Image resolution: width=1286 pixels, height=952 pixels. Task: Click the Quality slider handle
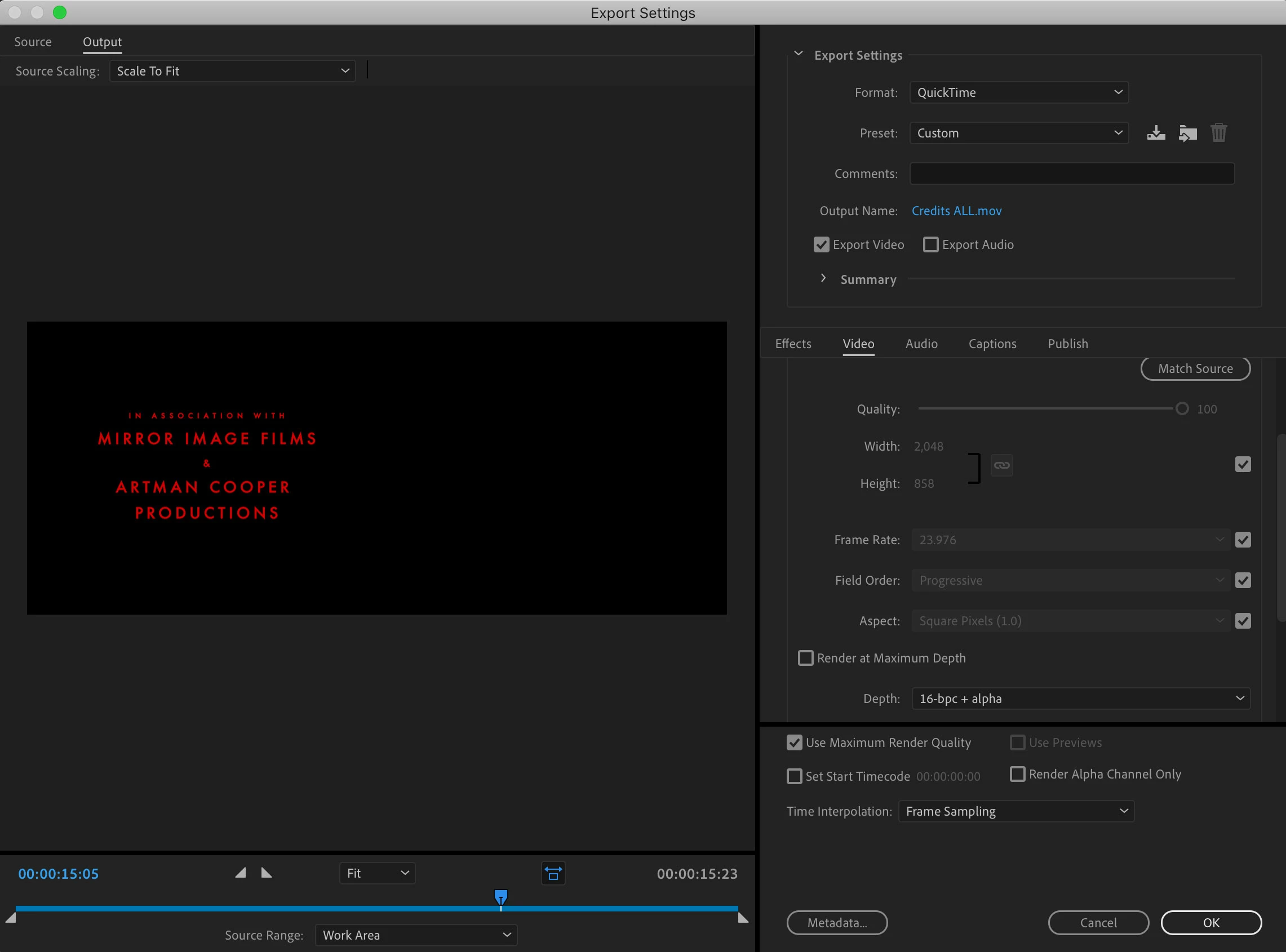pos(1182,409)
